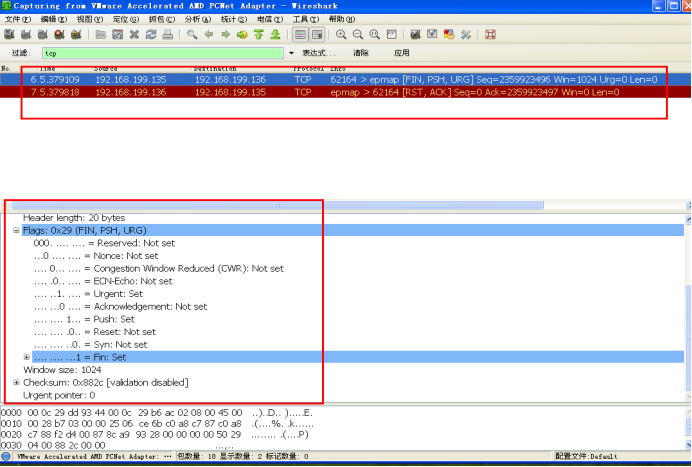Image resolution: width=692 pixels, height=467 pixels.
Task: Open the 分析 menu
Action: point(198,19)
